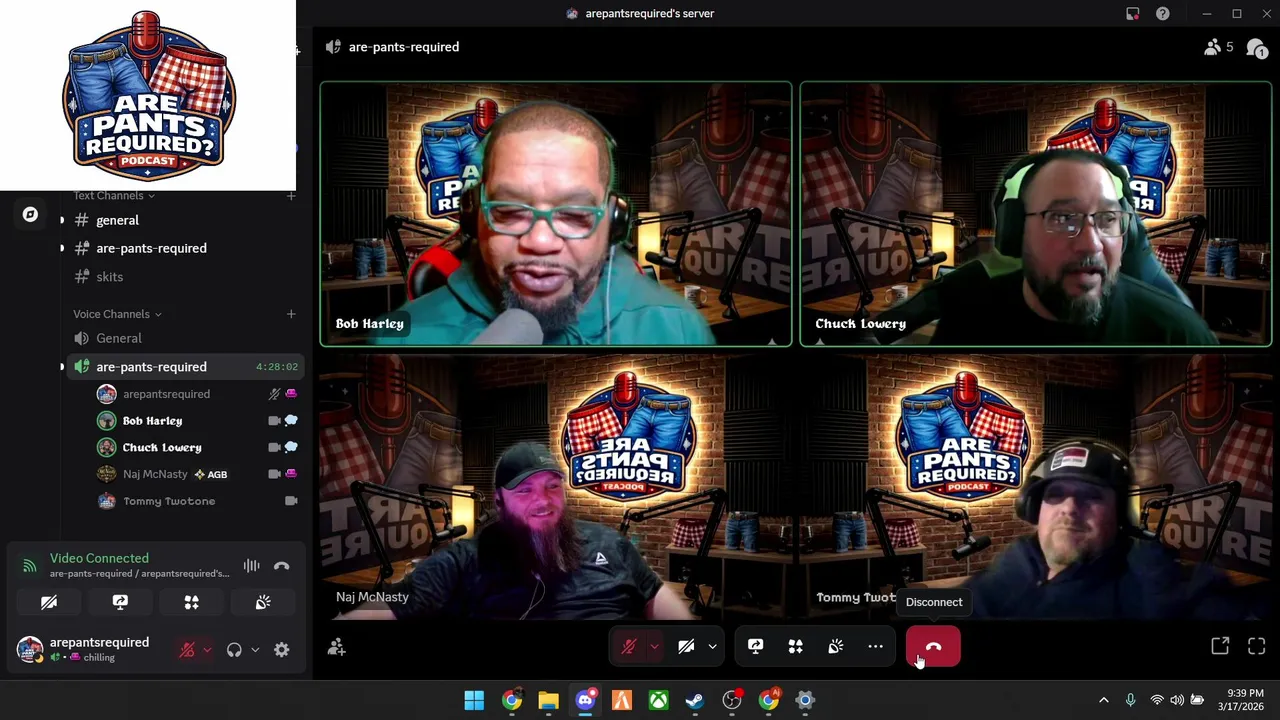The height and width of the screenshot is (720, 1280).
Task: Open the Discord inbox icon in the title bar
Action: click(x=1132, y=14)
